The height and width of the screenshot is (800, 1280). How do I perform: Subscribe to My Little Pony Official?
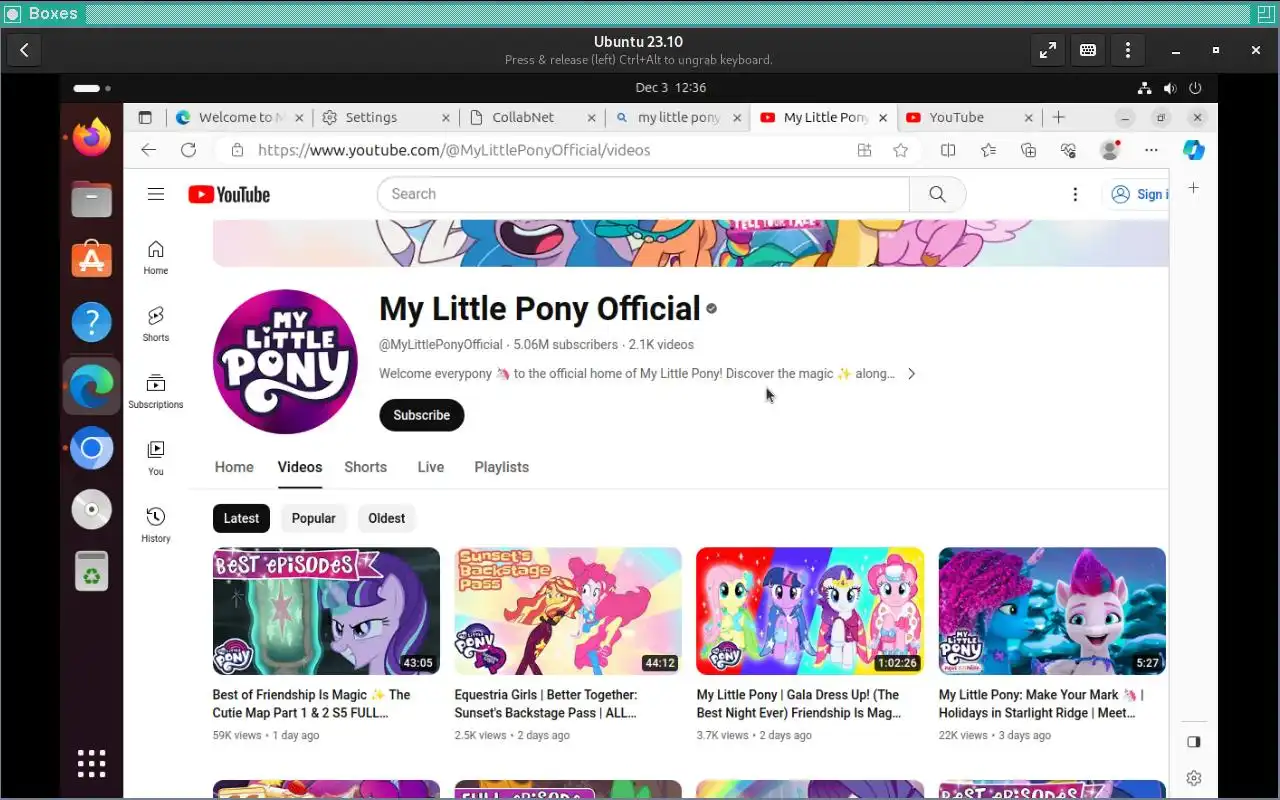click(x=422, y=415)
